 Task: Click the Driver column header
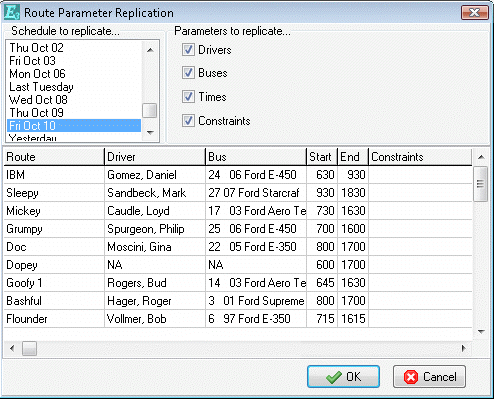(x=155, y=157)
